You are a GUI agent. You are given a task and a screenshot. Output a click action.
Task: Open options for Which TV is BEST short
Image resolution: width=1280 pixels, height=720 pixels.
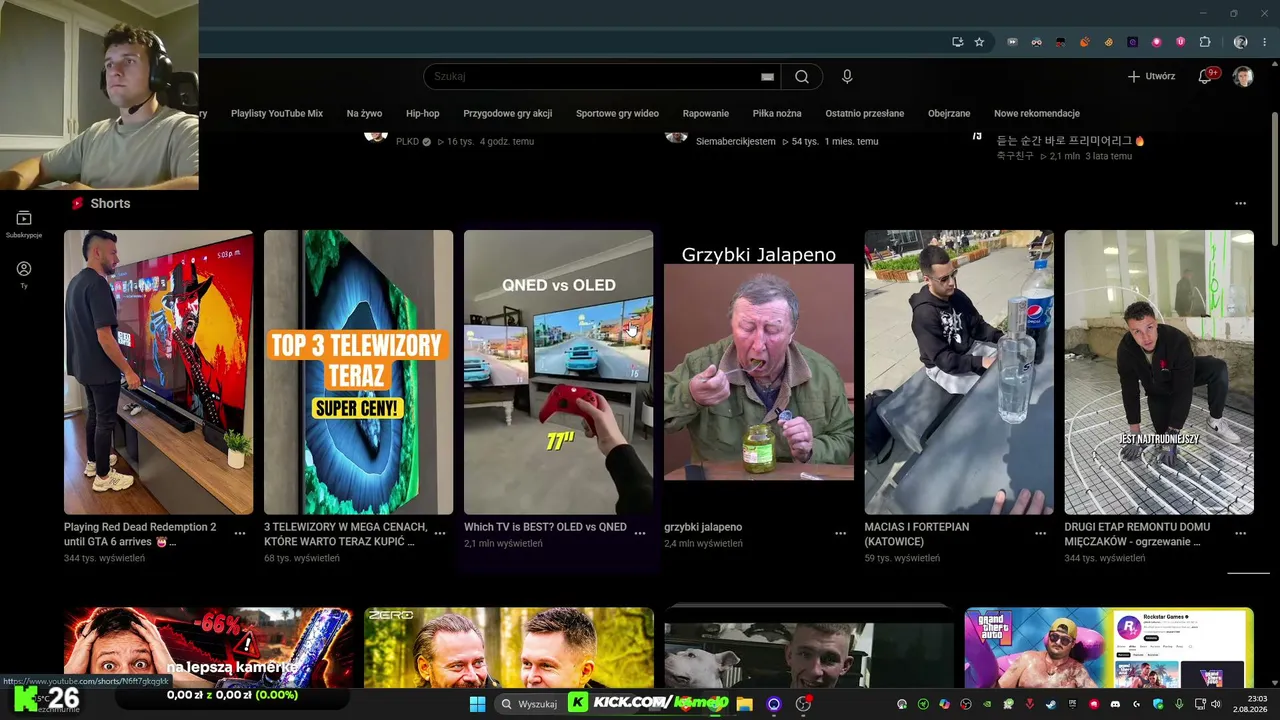pos(640,534)
